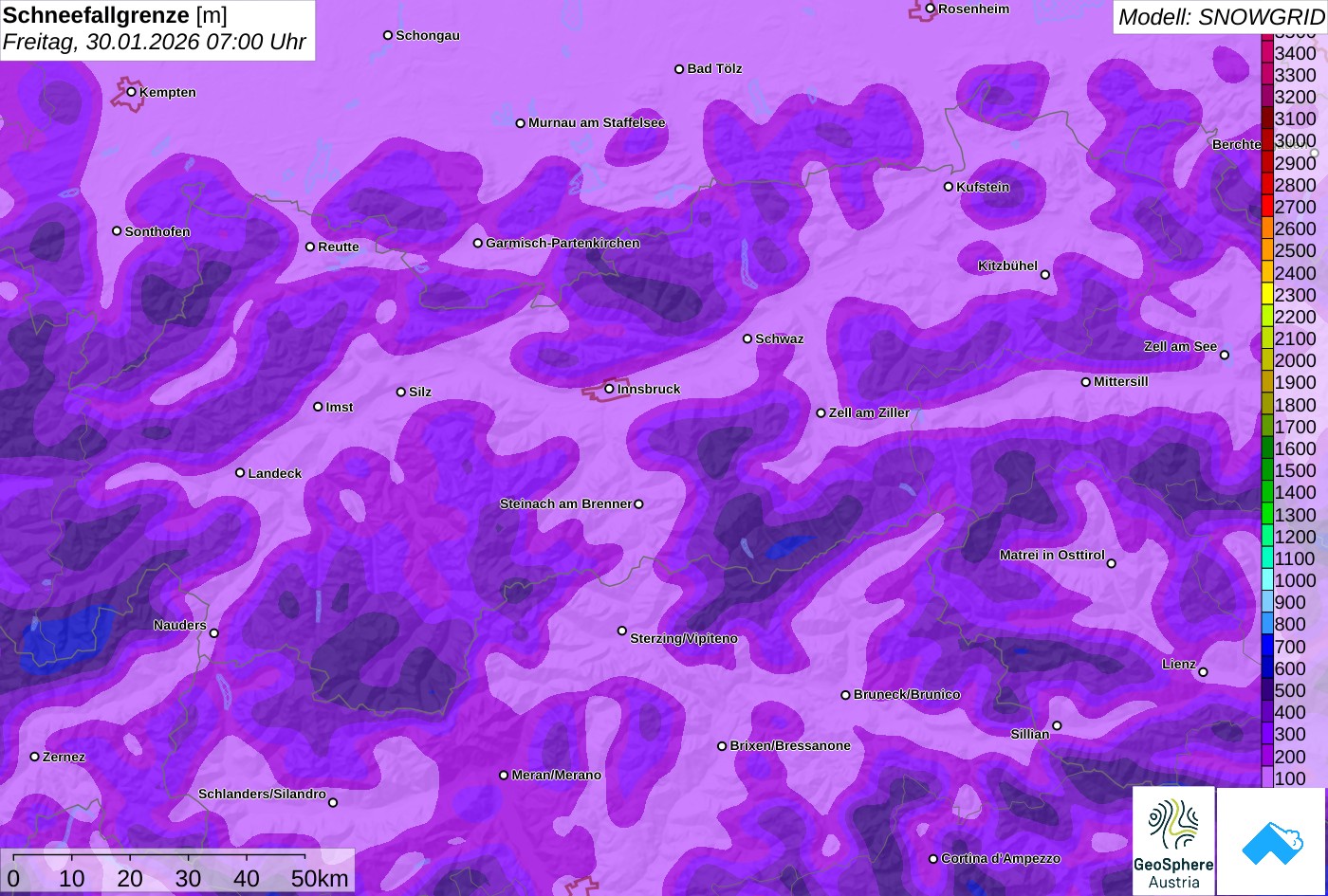Image resolution: width=1328 pixels, height=896 pixels.
Task: Click the Imst town label
Action: click(x=340, y=408)
